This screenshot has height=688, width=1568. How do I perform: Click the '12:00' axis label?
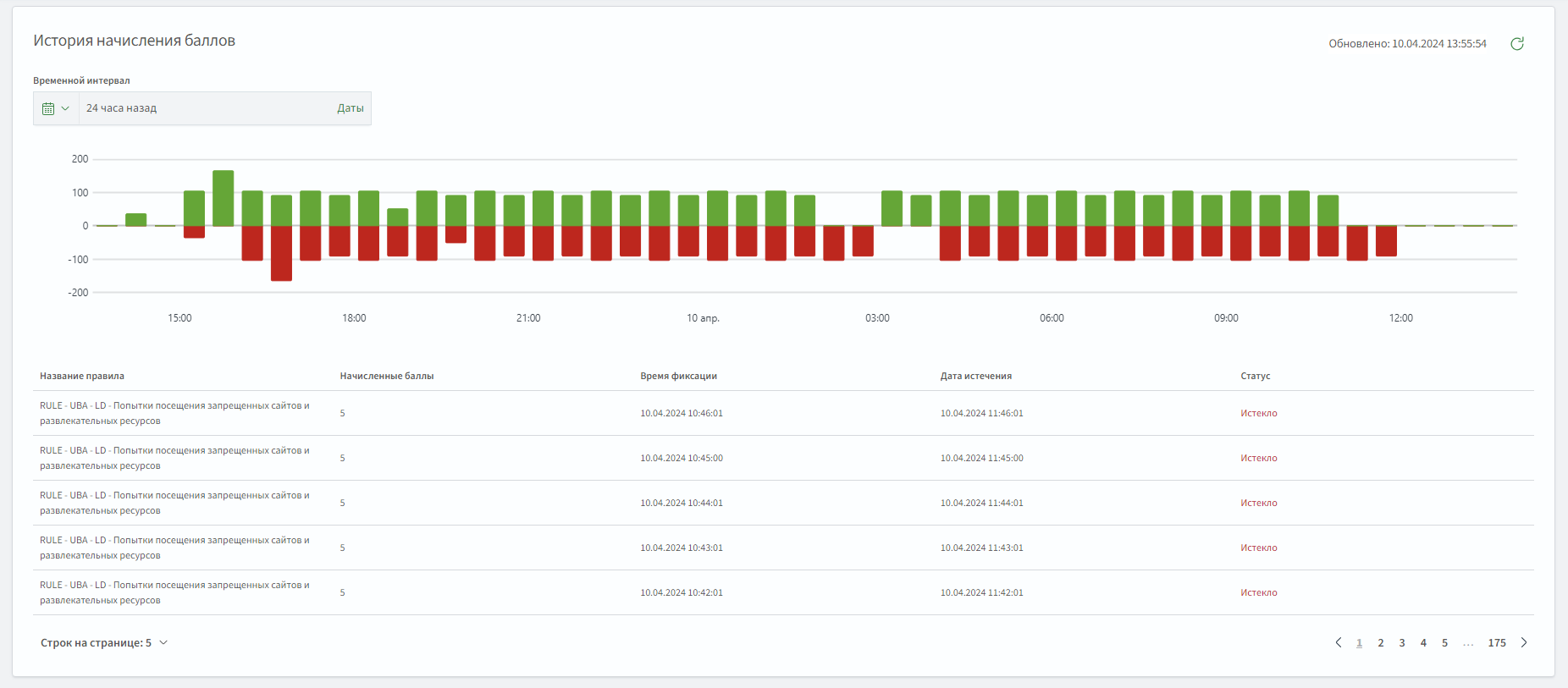(1400, 318)
